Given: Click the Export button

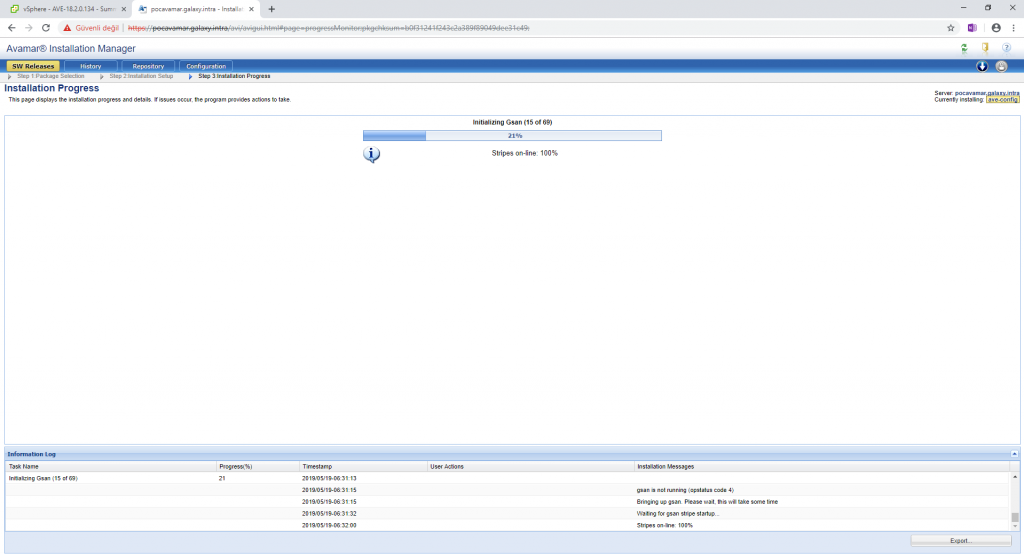Looking at the screenshot, I should point(961,541).
